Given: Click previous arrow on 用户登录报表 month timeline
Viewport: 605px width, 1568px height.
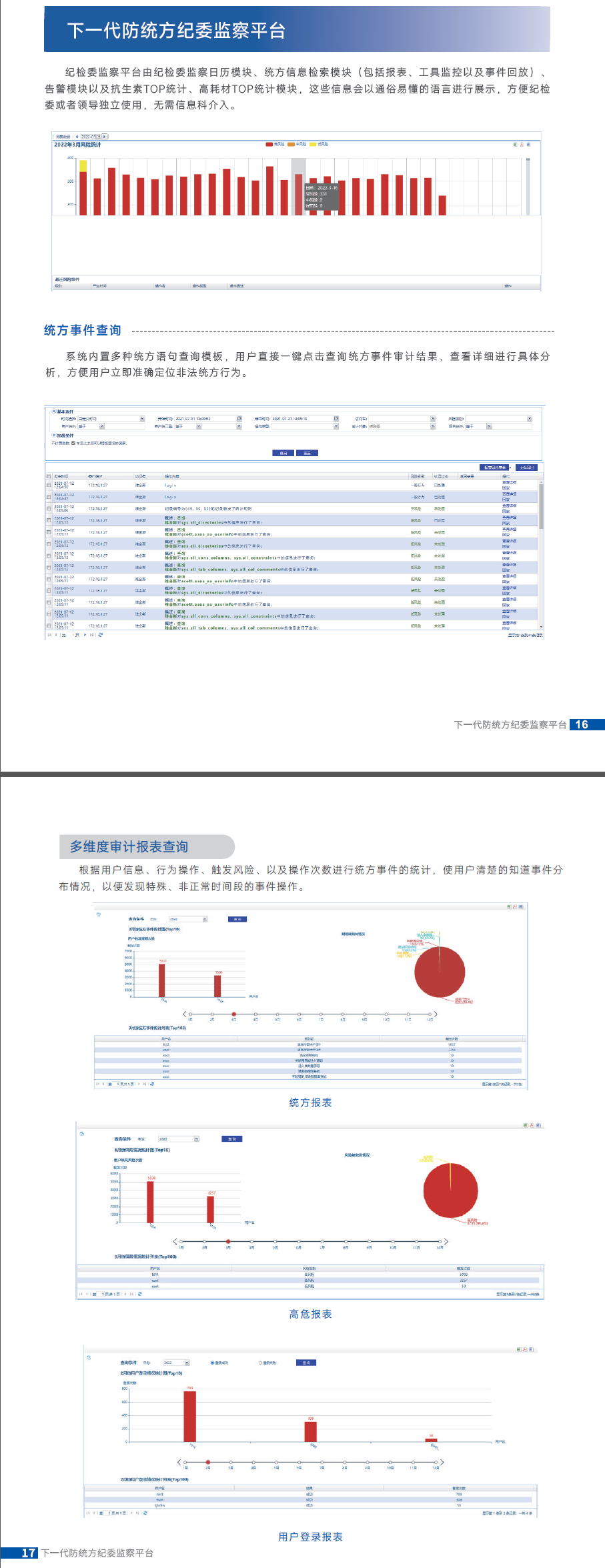Looking at the screenshot, I should [x=179, y=1462].
